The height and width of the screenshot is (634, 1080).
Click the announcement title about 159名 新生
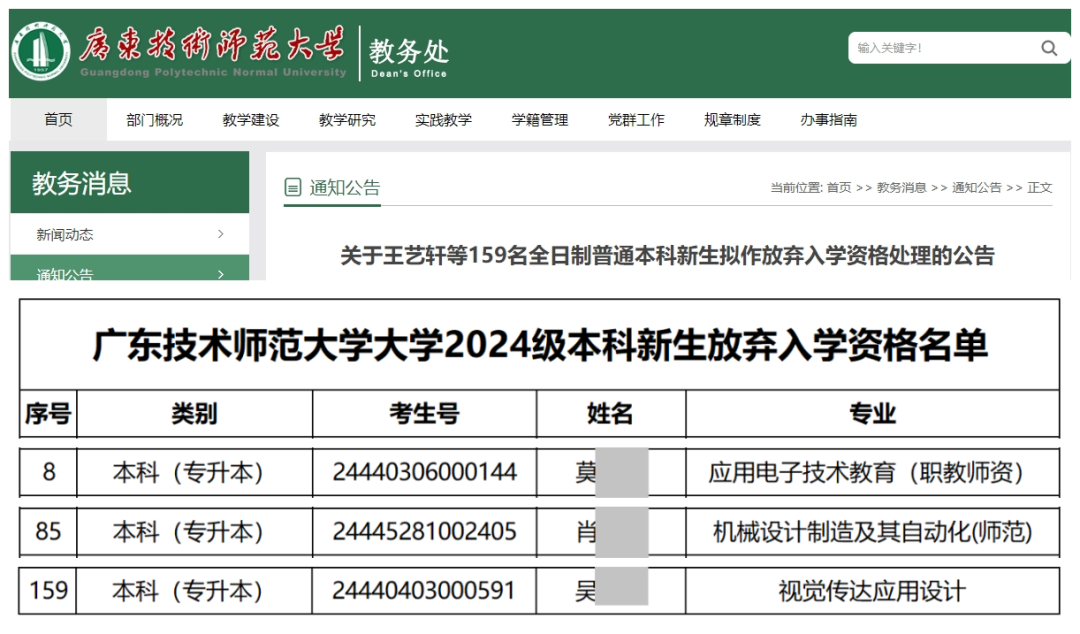(667, 256)
